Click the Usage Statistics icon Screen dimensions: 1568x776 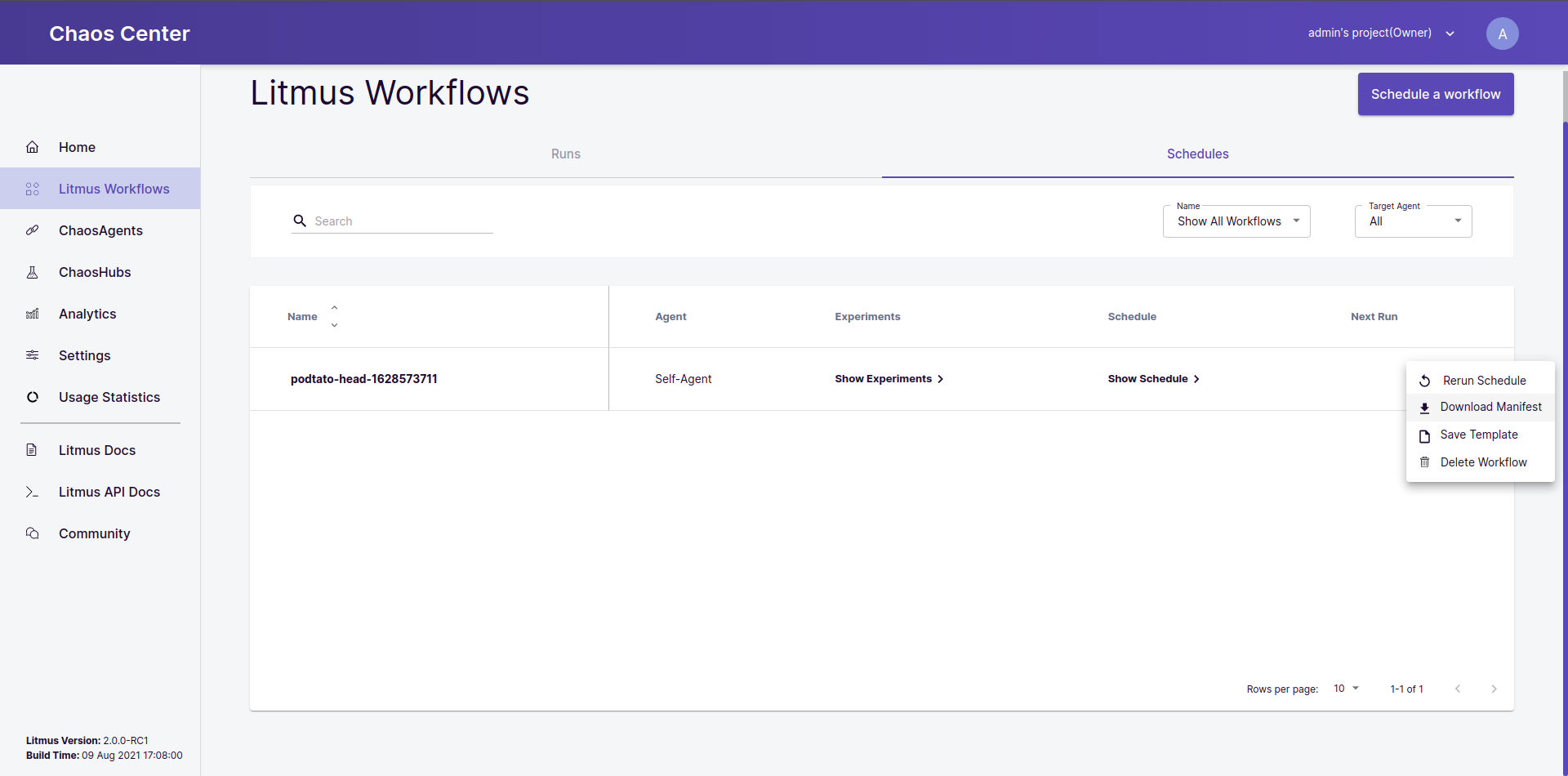(33, 397)
